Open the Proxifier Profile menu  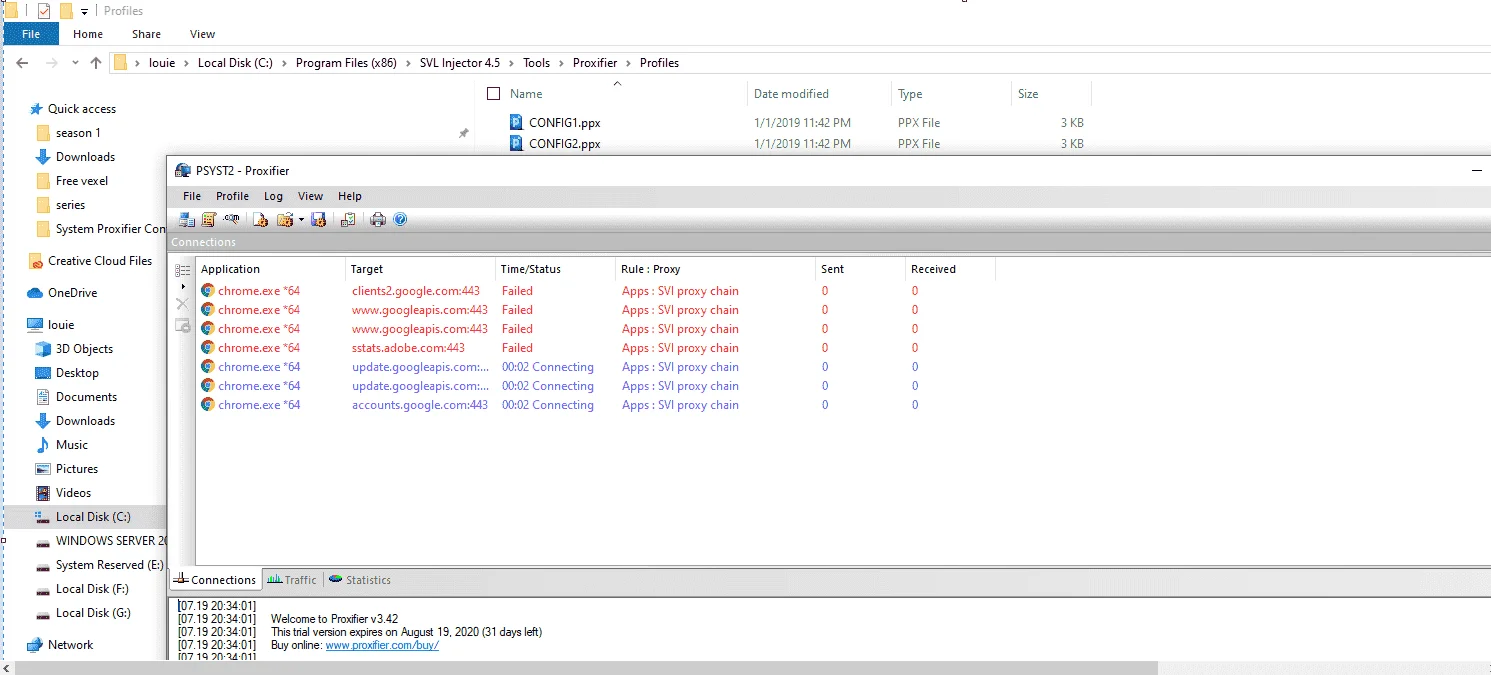coord(232,196)
